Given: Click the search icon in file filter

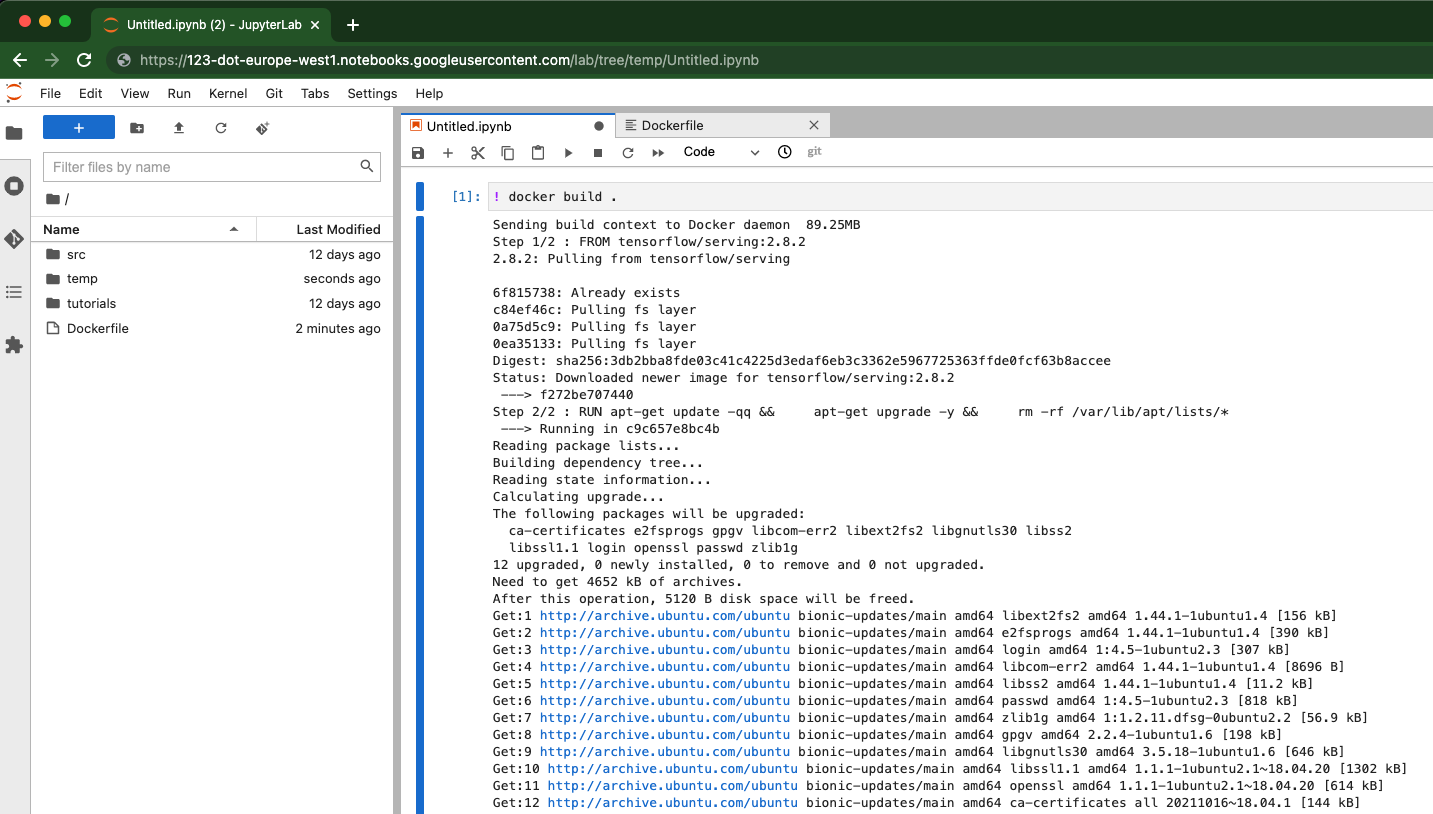Looking at the screenshot, I should pos(368,166).
